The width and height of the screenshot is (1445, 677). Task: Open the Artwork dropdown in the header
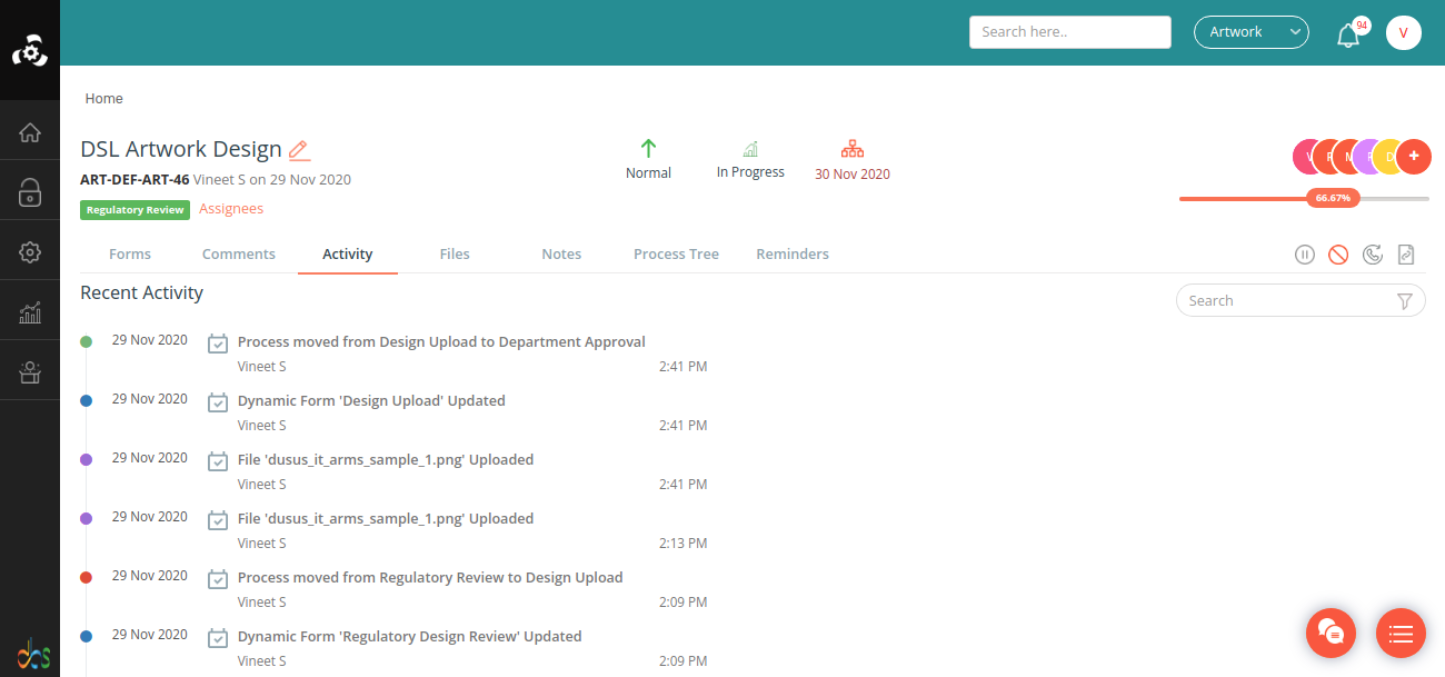click(1251, 32)
